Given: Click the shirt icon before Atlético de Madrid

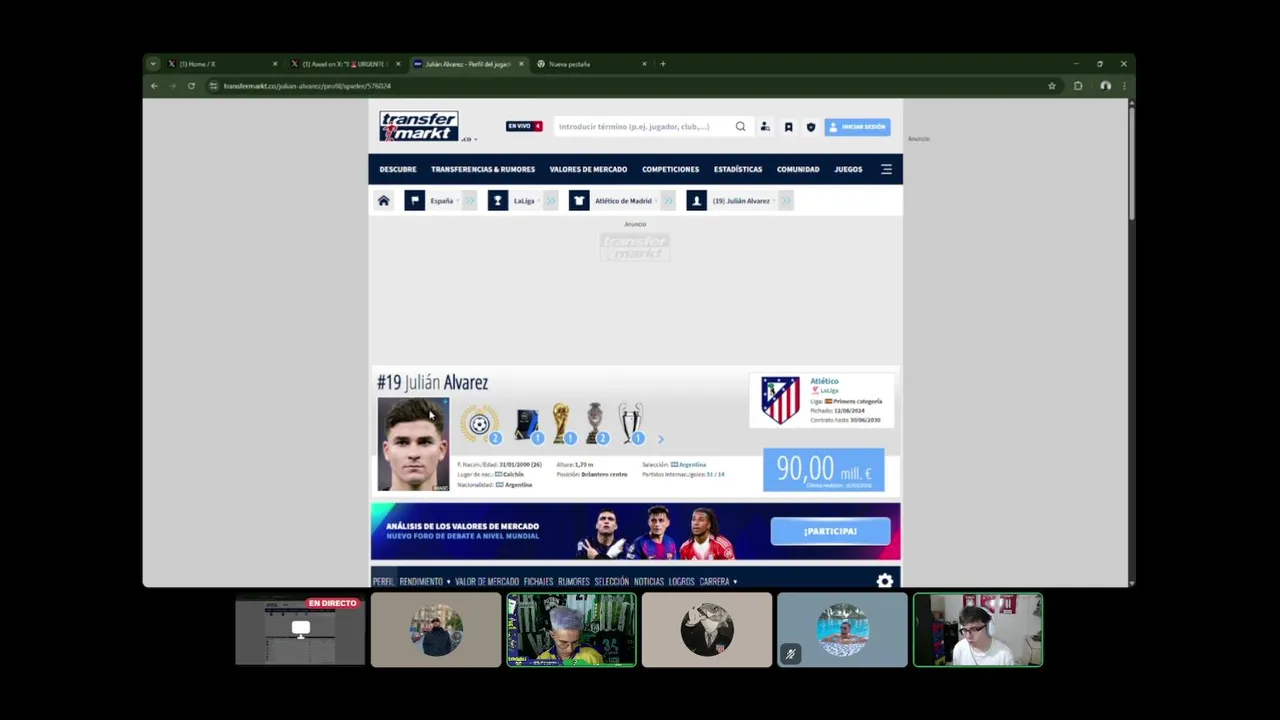Looking at the screenshot, I should (x=579, y=201).
